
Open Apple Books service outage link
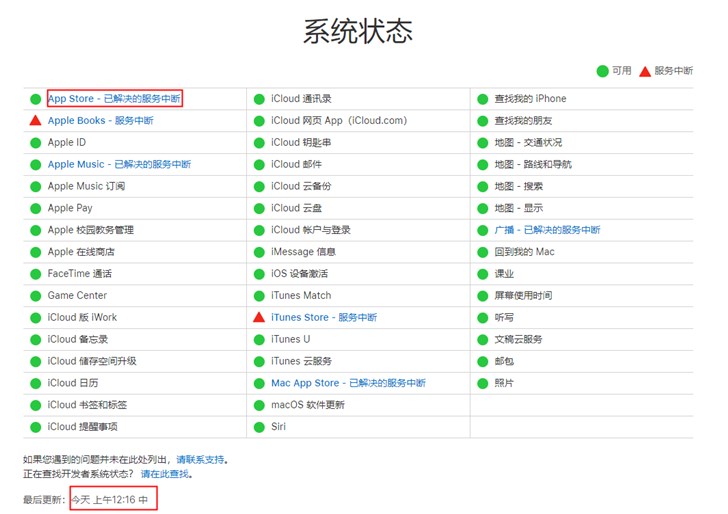[100, 121]
